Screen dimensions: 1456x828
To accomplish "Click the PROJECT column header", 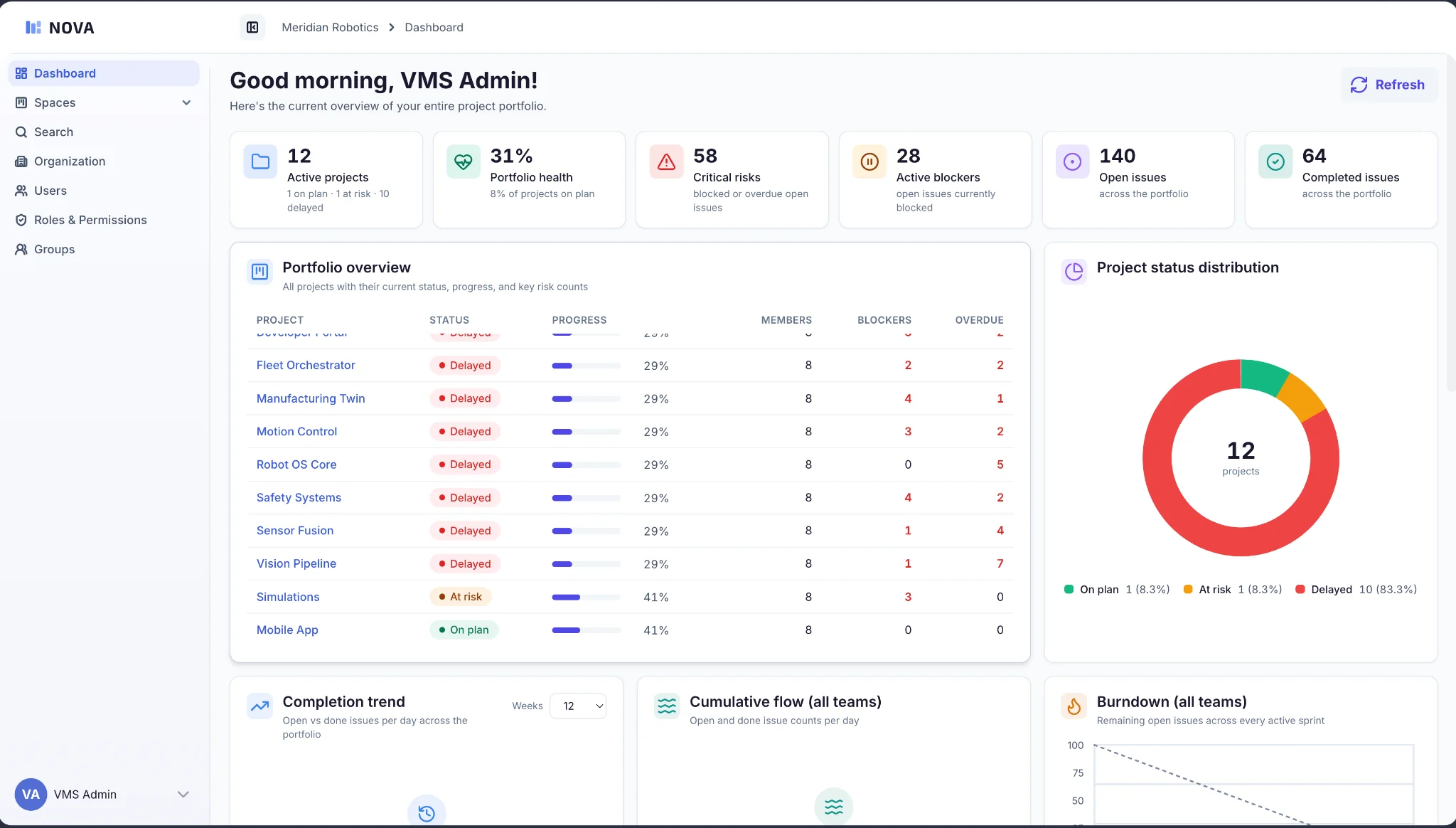I will pyautogui.click(x=280, y=320).
